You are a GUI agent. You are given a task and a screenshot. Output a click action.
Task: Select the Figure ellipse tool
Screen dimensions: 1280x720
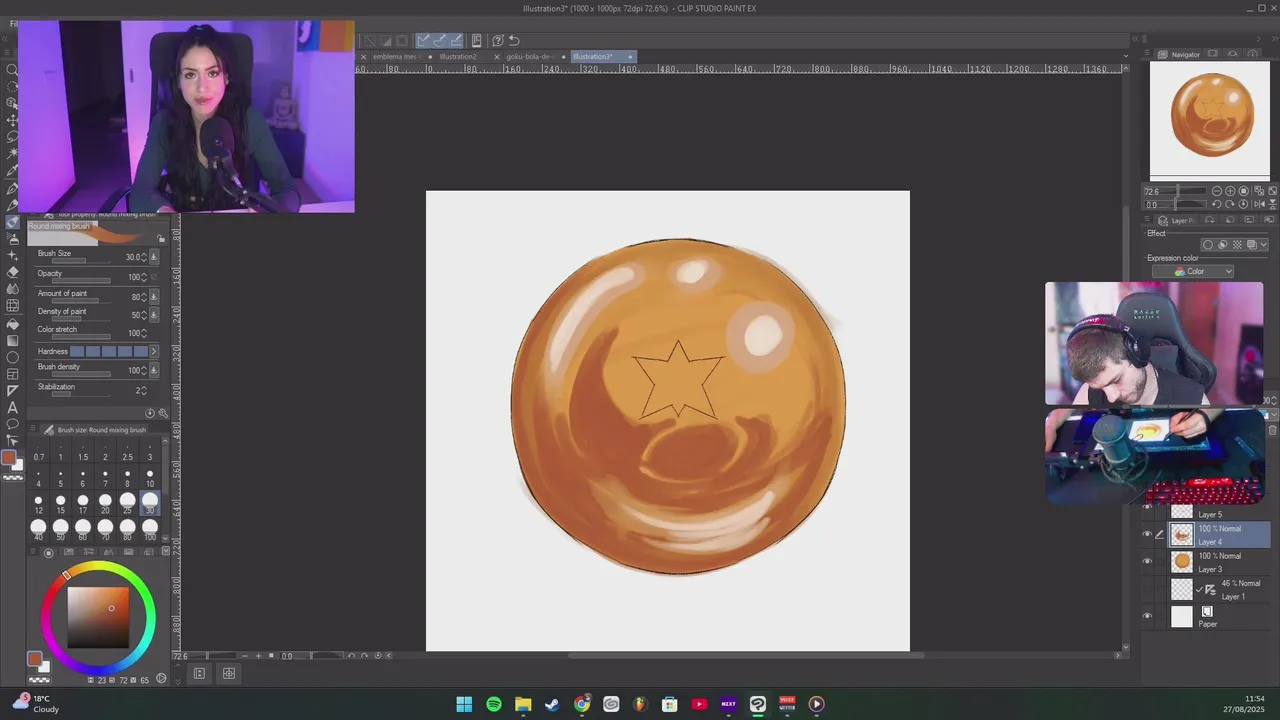tap(12, 357)
